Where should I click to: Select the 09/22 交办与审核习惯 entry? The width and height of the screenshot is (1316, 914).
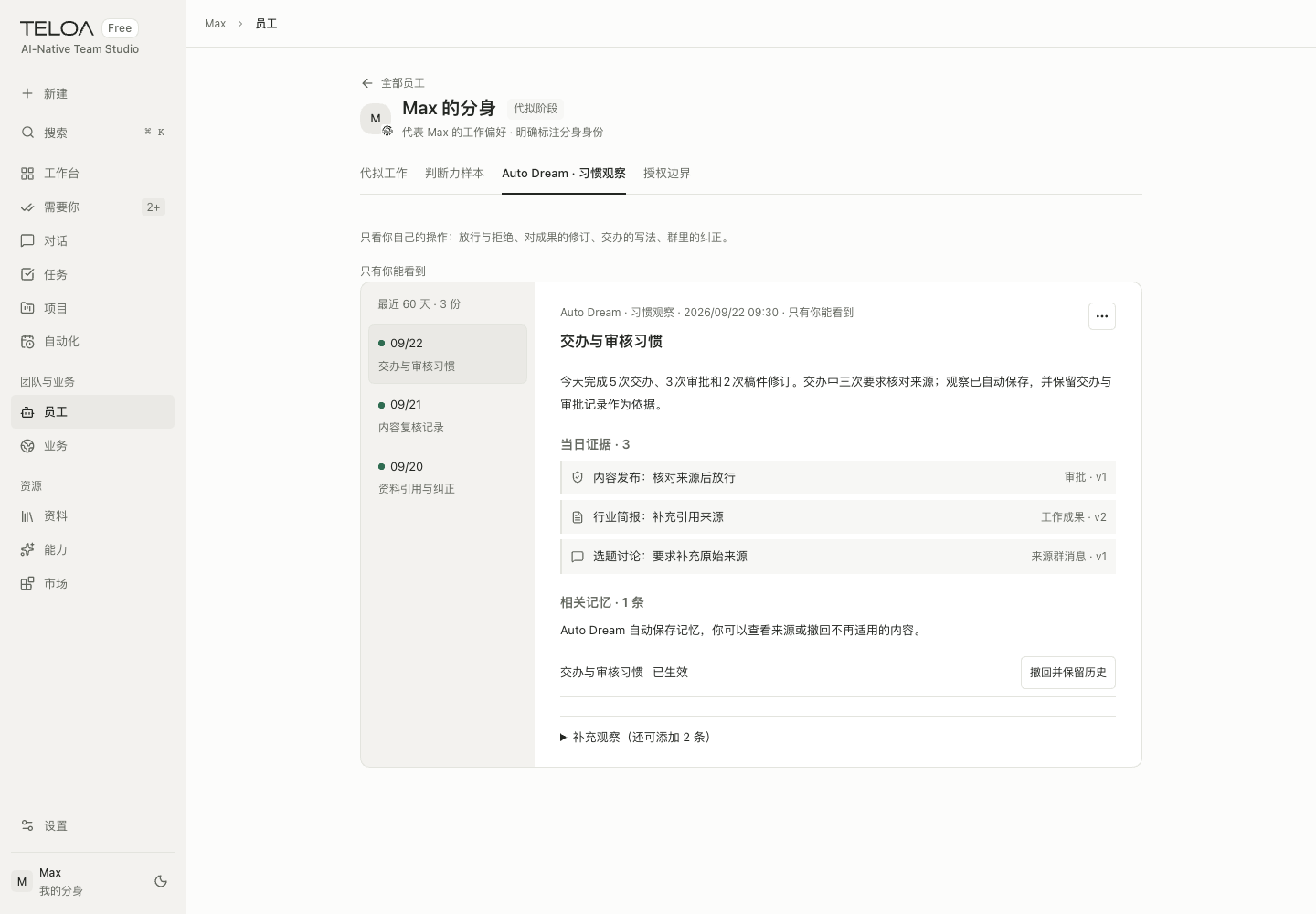click(448, 354)
